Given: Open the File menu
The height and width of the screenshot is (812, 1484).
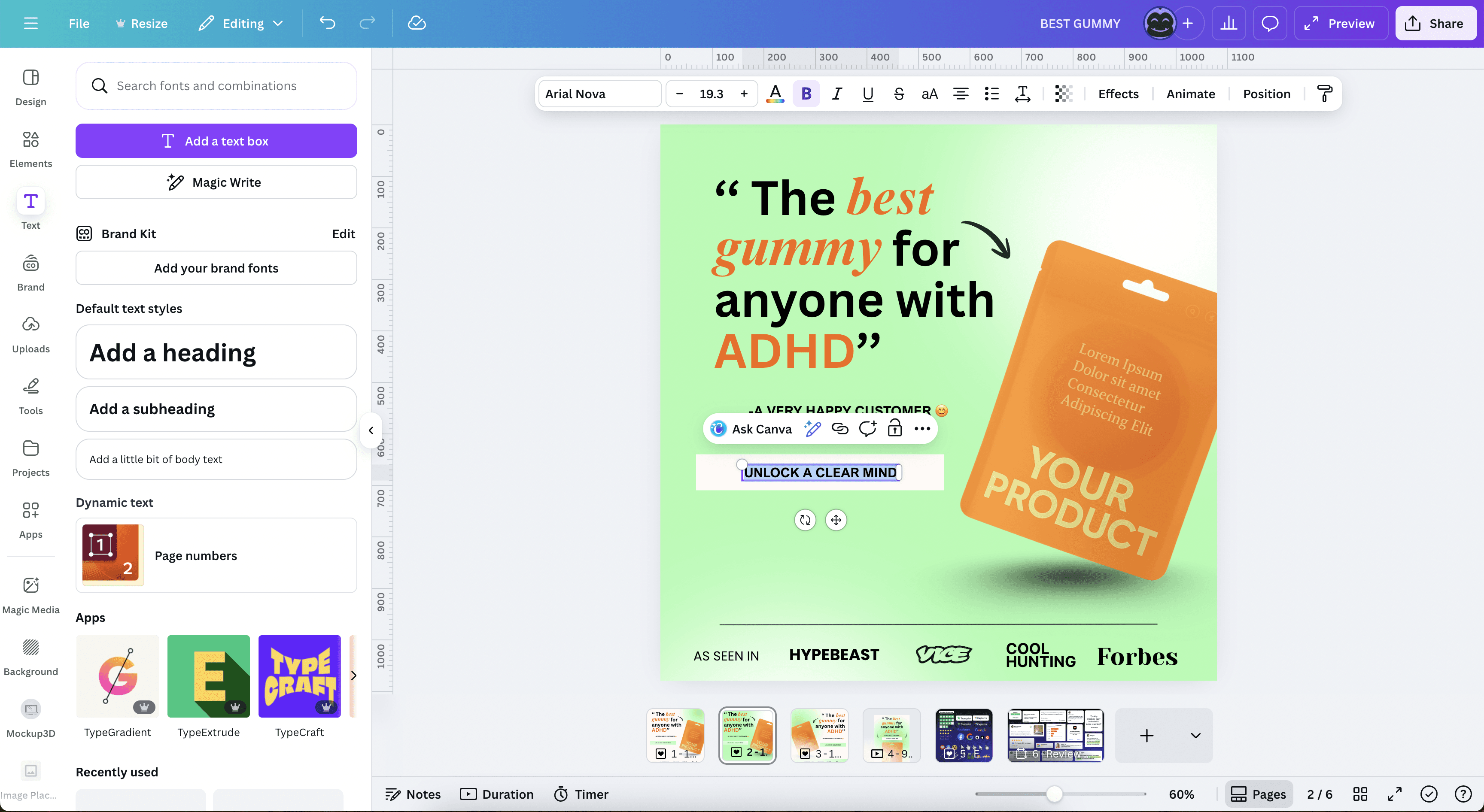Looking at the screenshot, I should tap(79, 23).
